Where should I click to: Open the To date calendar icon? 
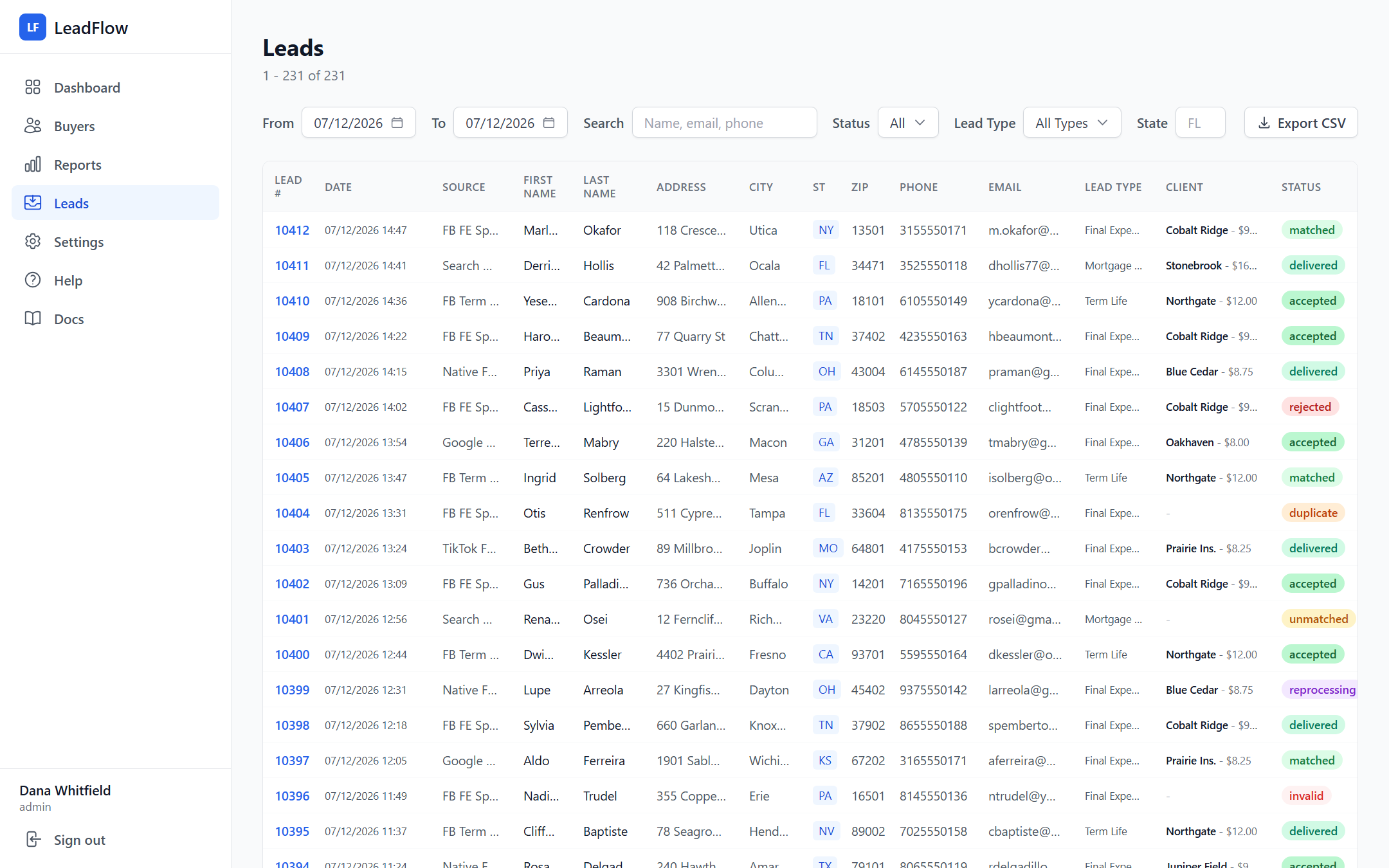pyautogui.click(x=549, y=122)
